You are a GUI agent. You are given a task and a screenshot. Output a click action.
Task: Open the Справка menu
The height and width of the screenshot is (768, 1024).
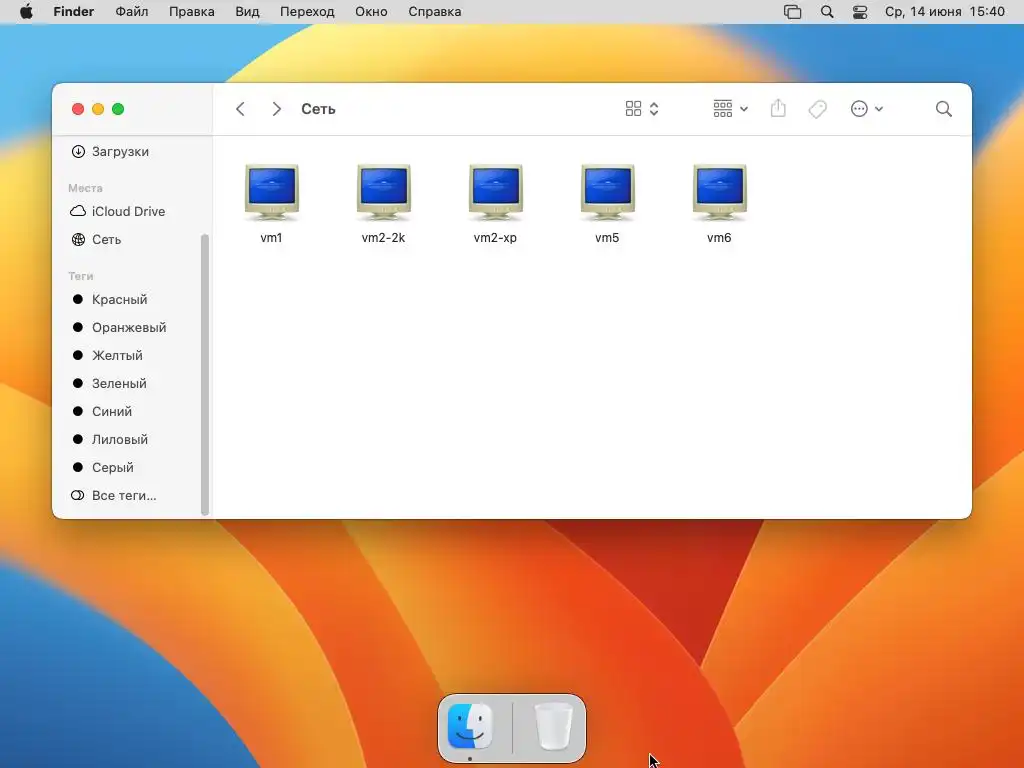tap(434, 12)
